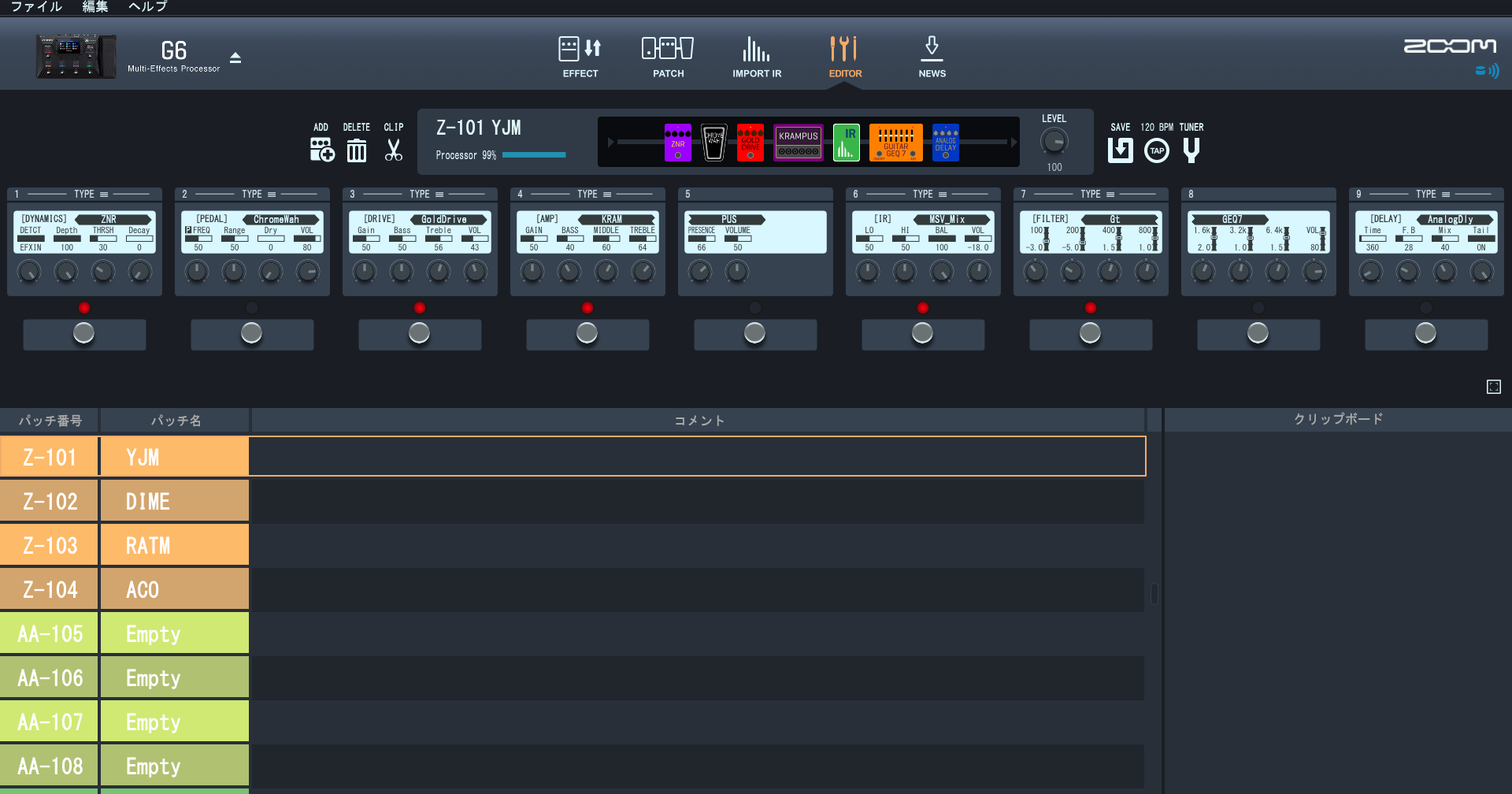
Task: Open slot 6 TYPE selector
Action: tap(929, 194)
